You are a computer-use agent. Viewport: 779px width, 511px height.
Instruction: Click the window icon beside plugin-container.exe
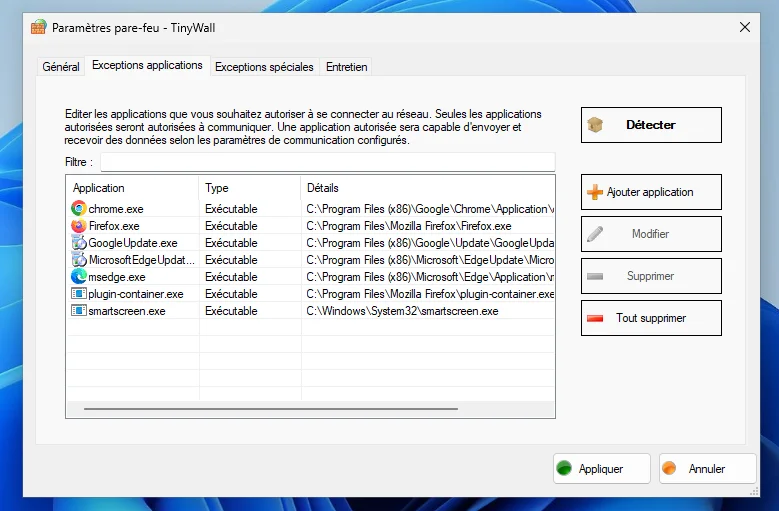pos(78,293)
